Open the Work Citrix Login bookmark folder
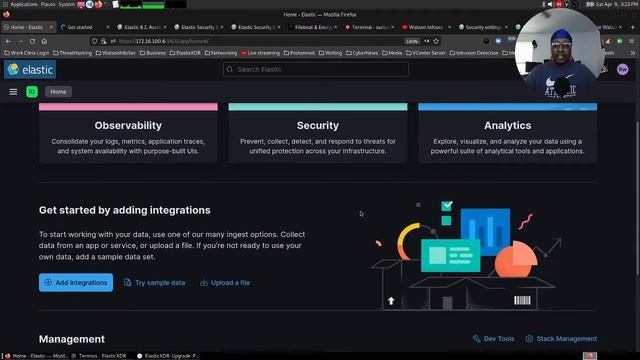The width and height of the screenshot is (640, 360). point(27,53)
